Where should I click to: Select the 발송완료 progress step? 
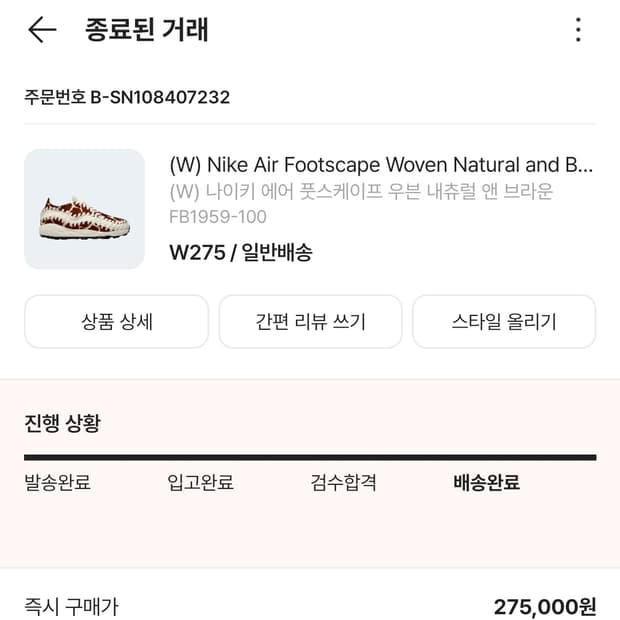[x=57, y=483]
